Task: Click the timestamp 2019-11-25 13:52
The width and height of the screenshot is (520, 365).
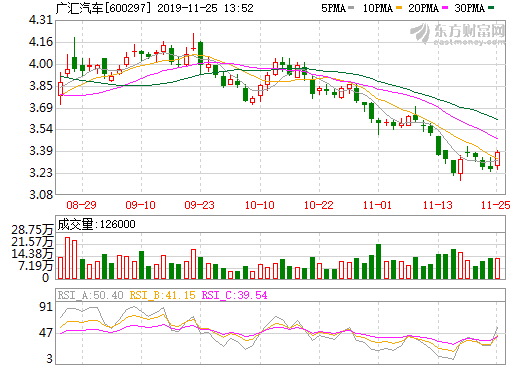Action: [x=205, y=8]
